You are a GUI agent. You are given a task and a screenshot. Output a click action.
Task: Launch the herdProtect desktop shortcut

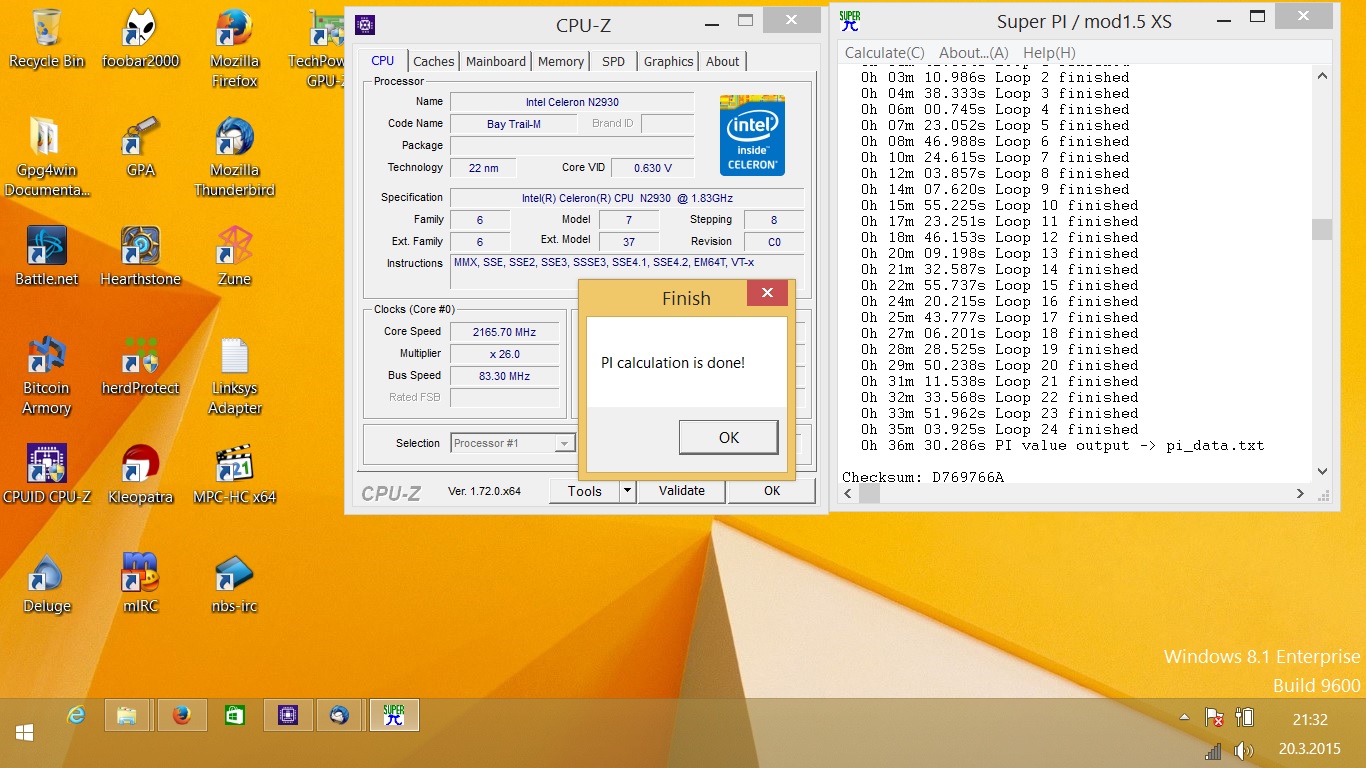point(140,366)
